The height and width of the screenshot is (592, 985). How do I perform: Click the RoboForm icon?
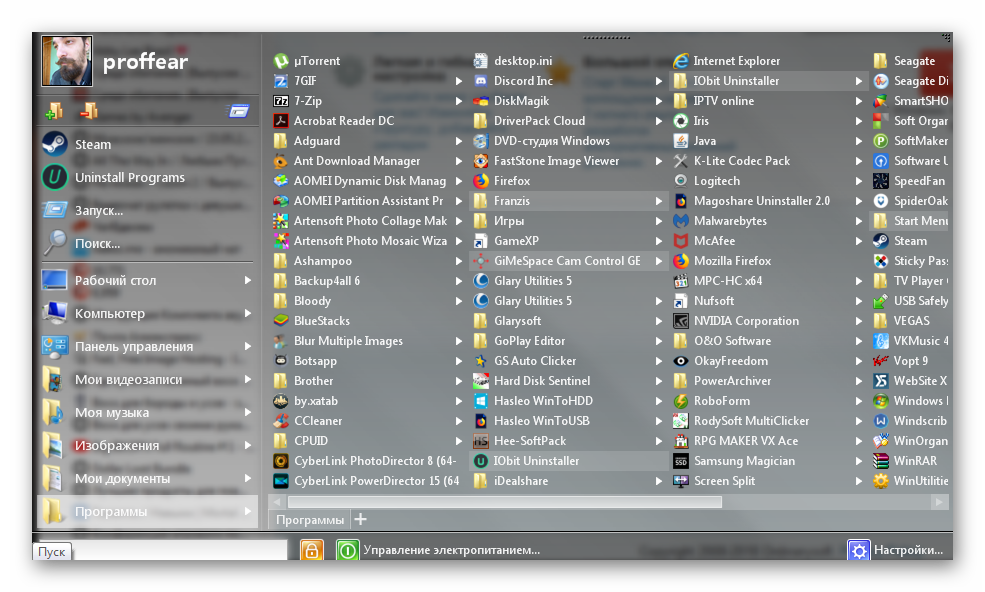pos(680,401)
